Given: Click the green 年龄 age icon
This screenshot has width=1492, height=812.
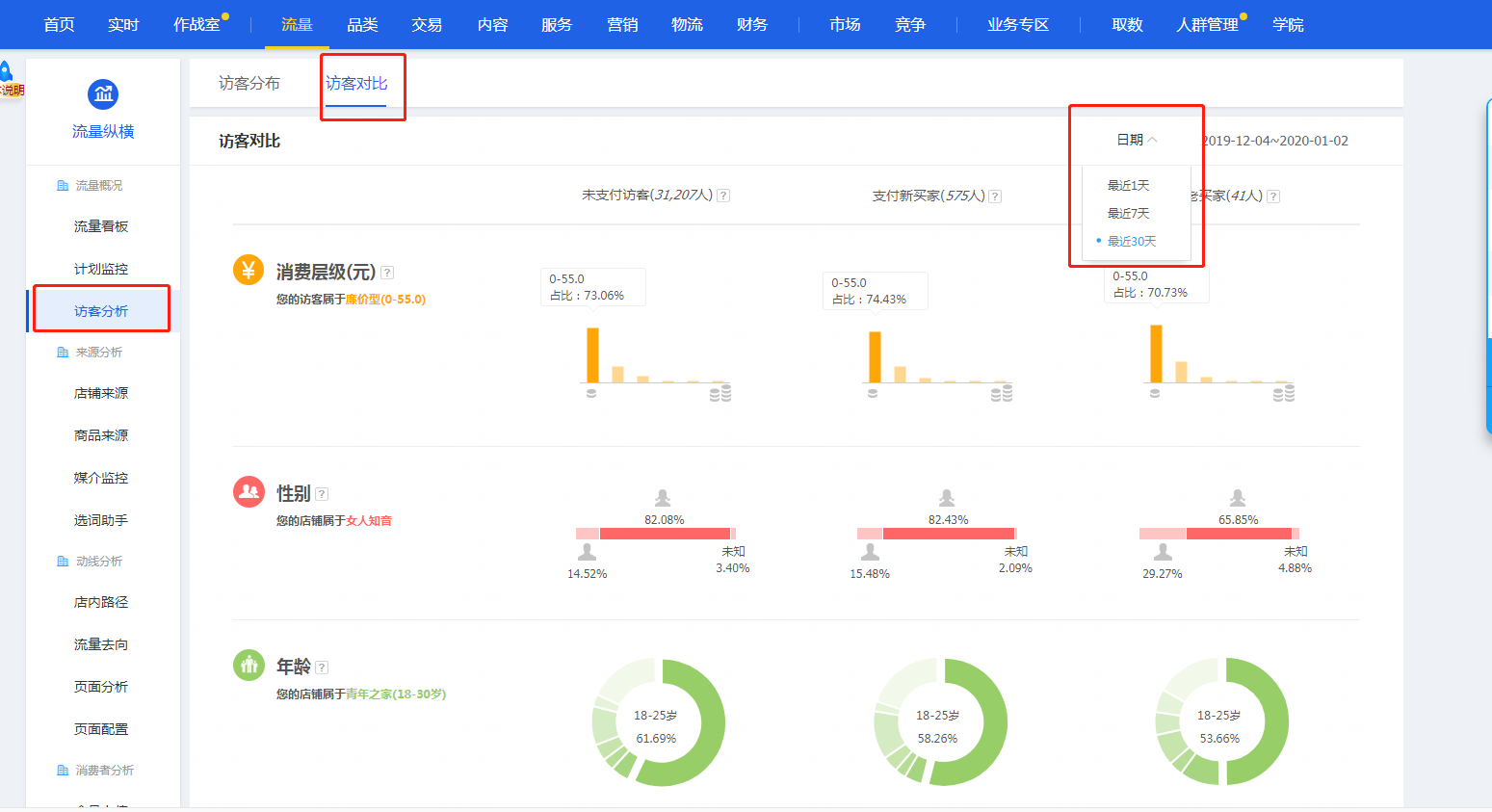Looking at the screenshot, I should (x=249, y=665).
